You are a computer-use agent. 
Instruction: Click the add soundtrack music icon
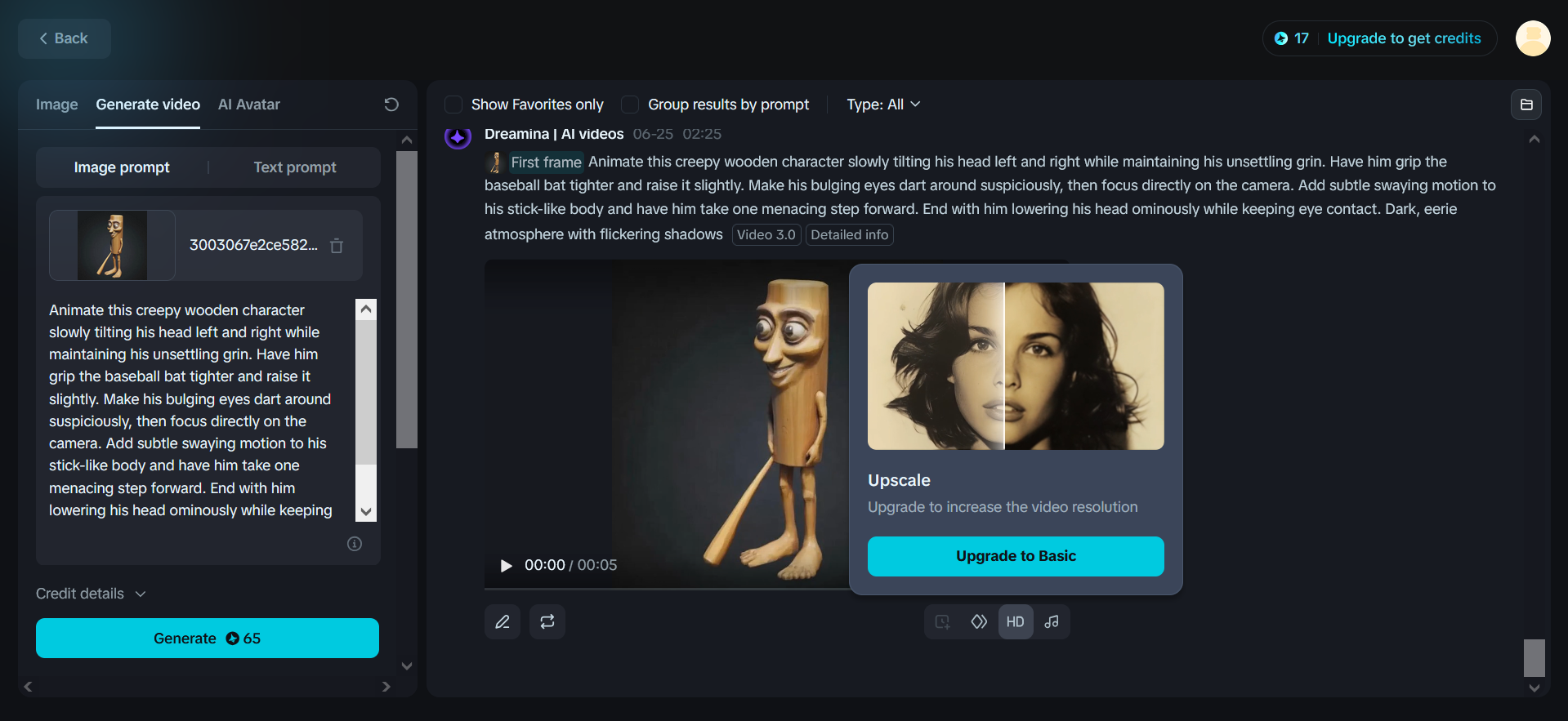(1052, 622)
